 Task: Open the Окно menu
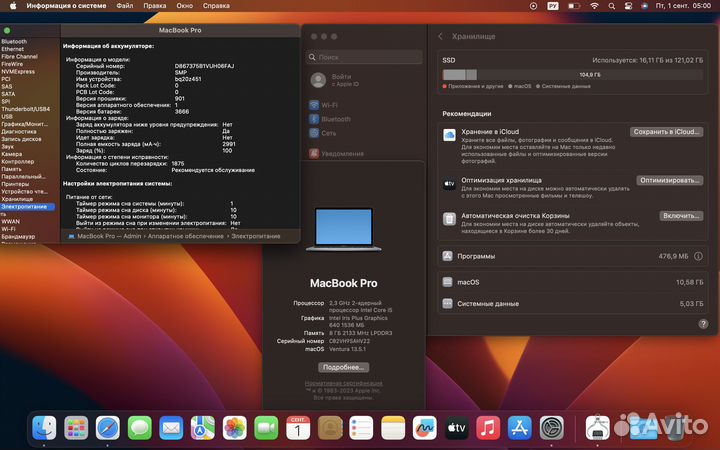click(x=185, y=6)
